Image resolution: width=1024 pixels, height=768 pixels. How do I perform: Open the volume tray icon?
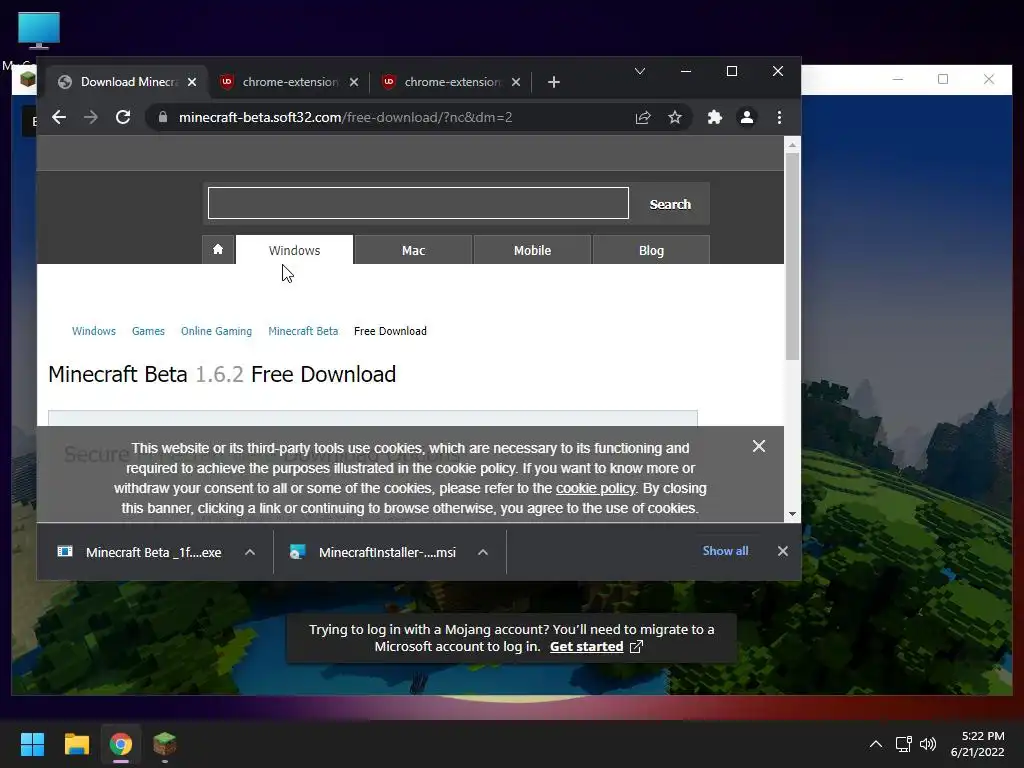[927, 744]
